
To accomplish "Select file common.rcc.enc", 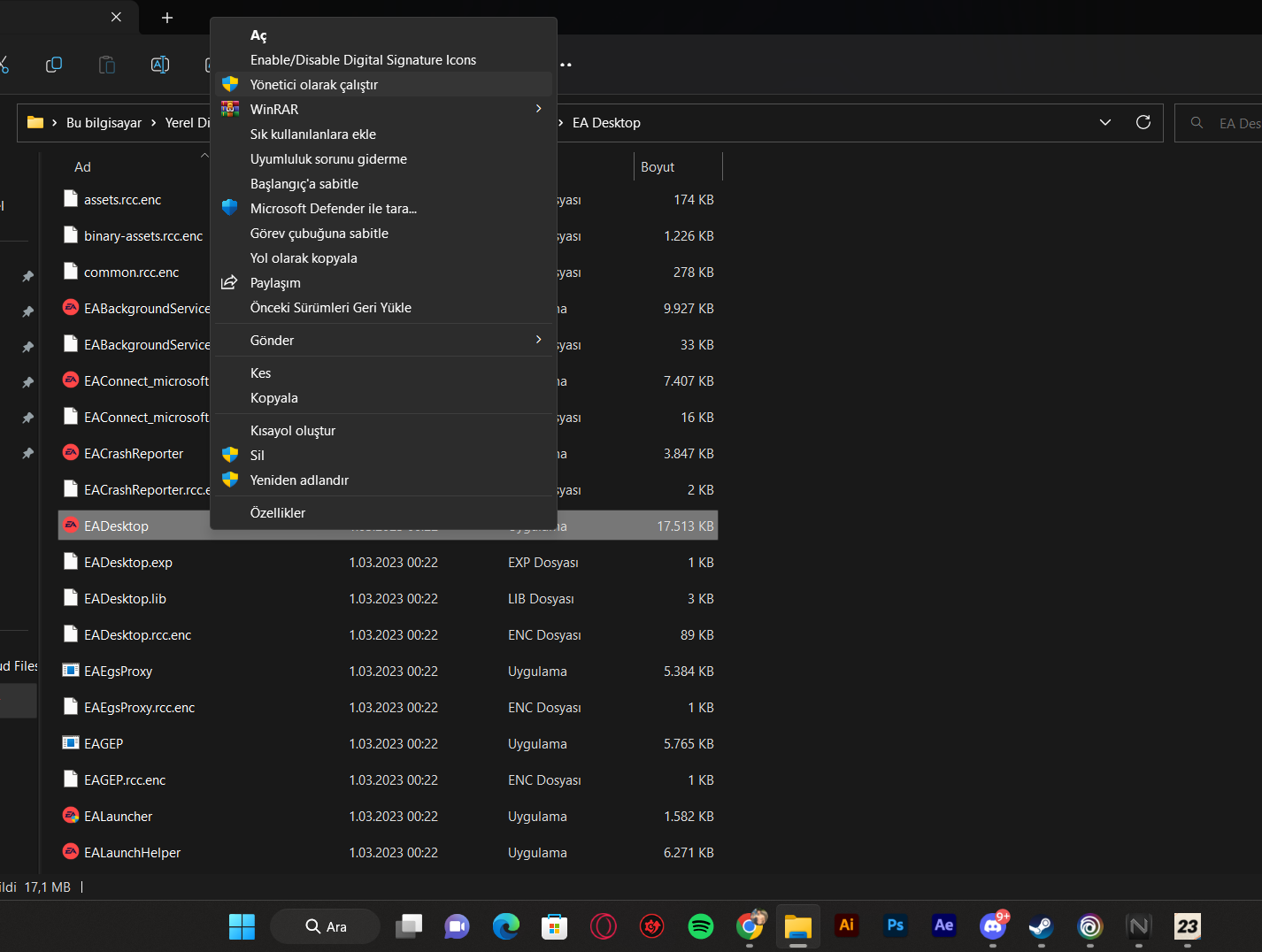I will click(x=131, y=273).
